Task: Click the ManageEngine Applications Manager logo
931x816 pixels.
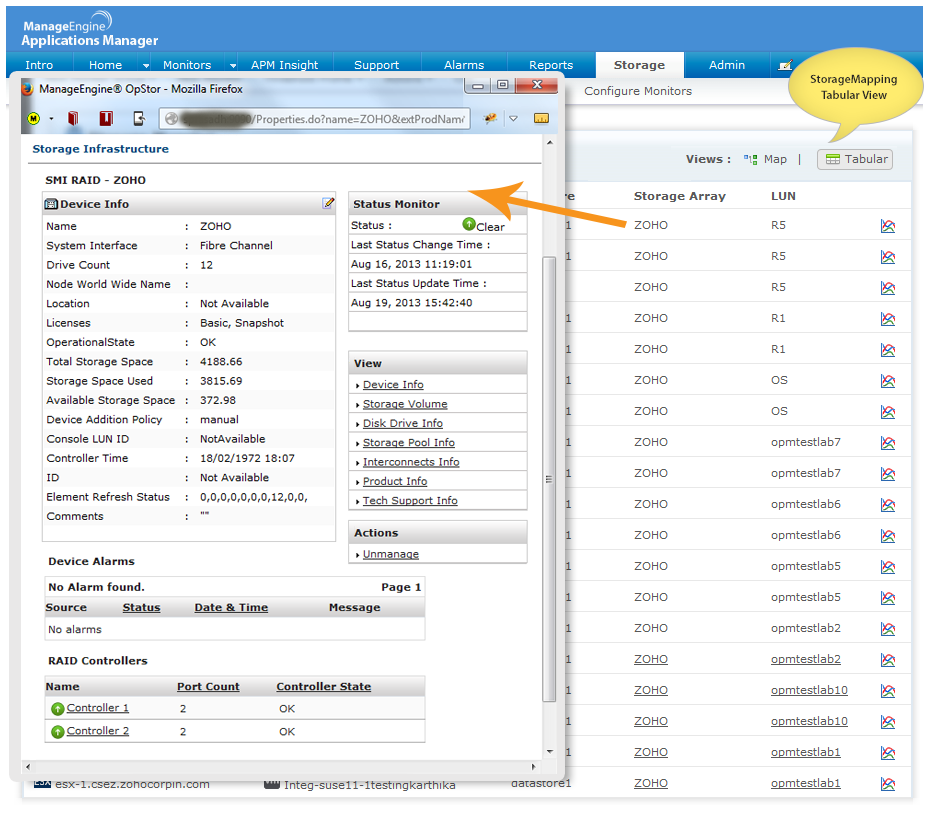Action: 90,30
